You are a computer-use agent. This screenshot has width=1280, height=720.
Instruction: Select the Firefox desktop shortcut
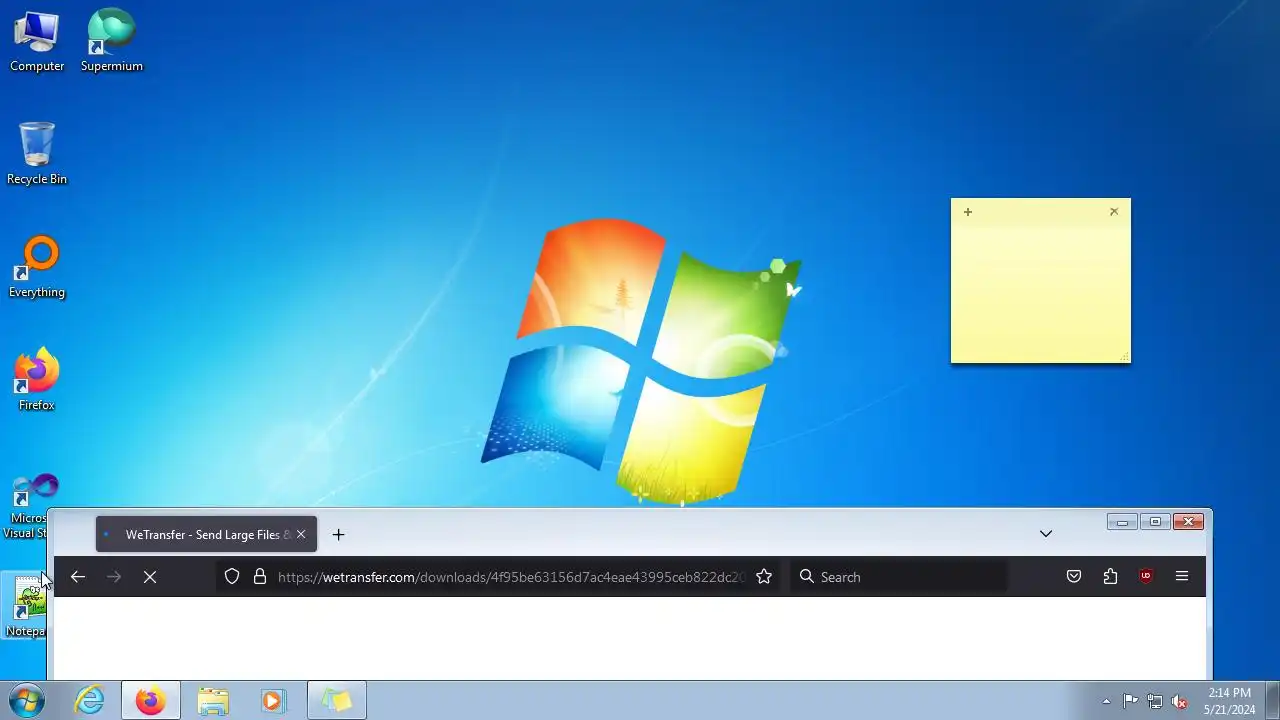click(x=37, y=381)
